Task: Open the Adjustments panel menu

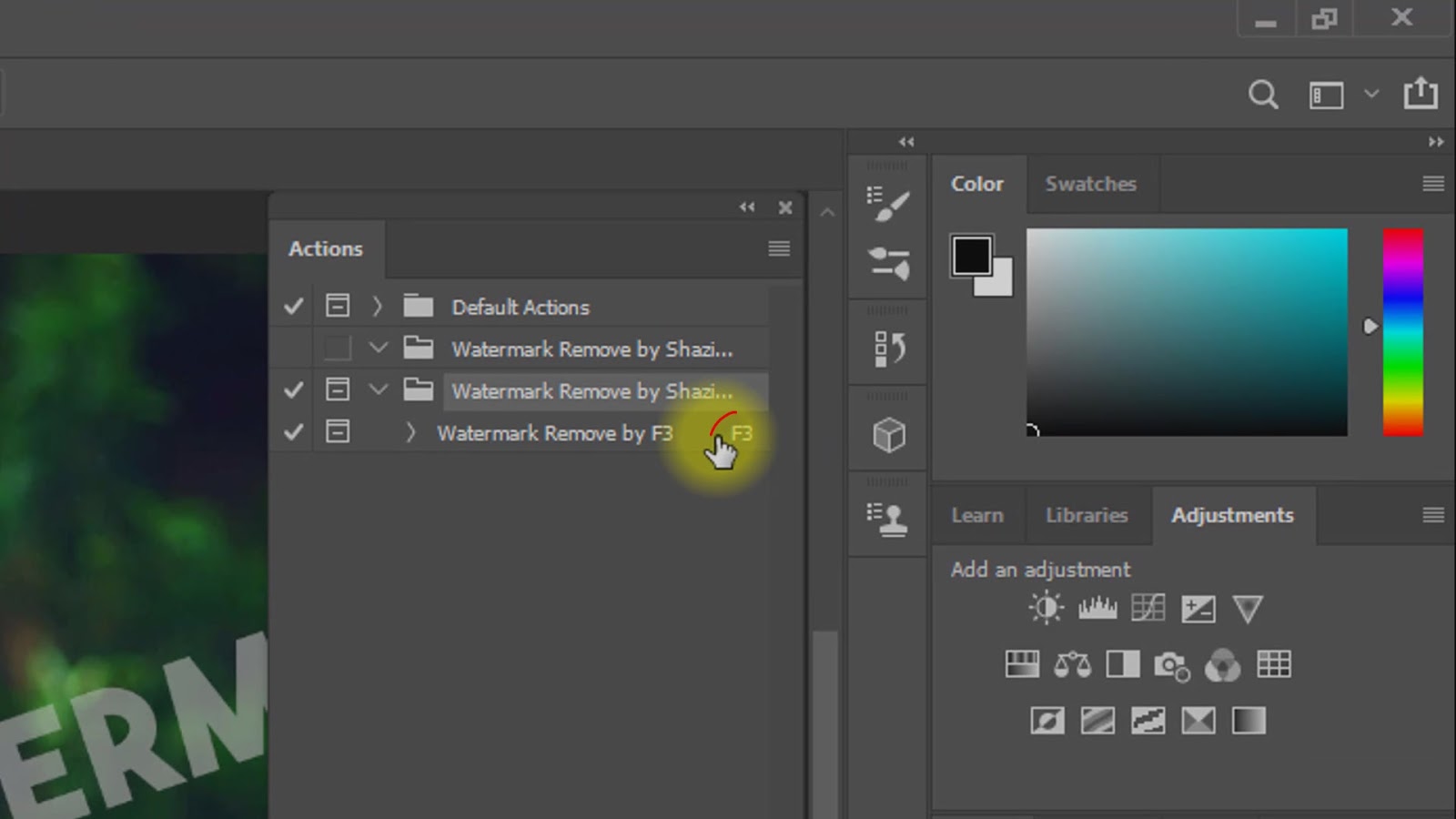Action: click(x=1433, y=515)
